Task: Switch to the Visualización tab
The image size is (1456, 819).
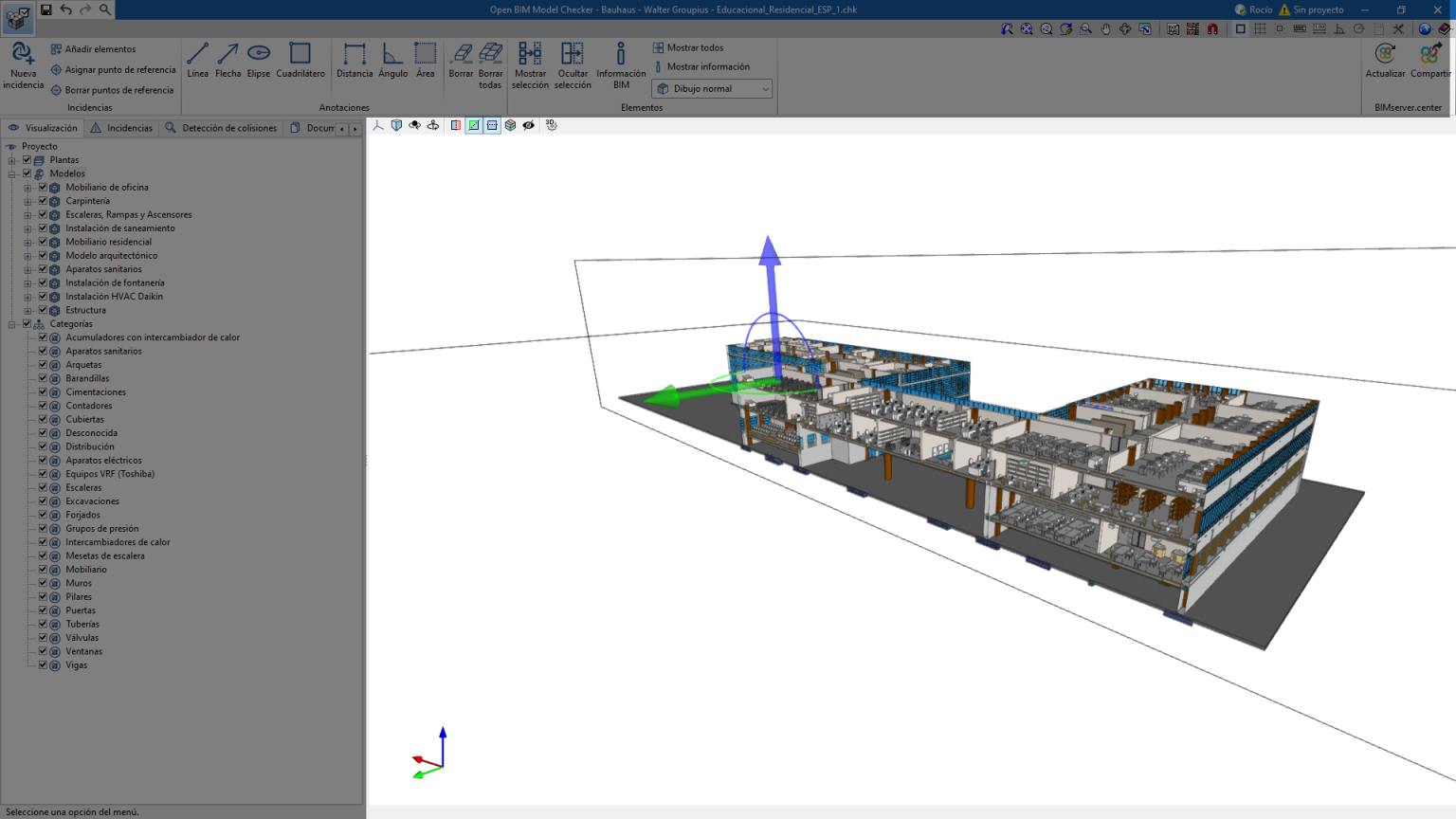Action: (43, 128)
